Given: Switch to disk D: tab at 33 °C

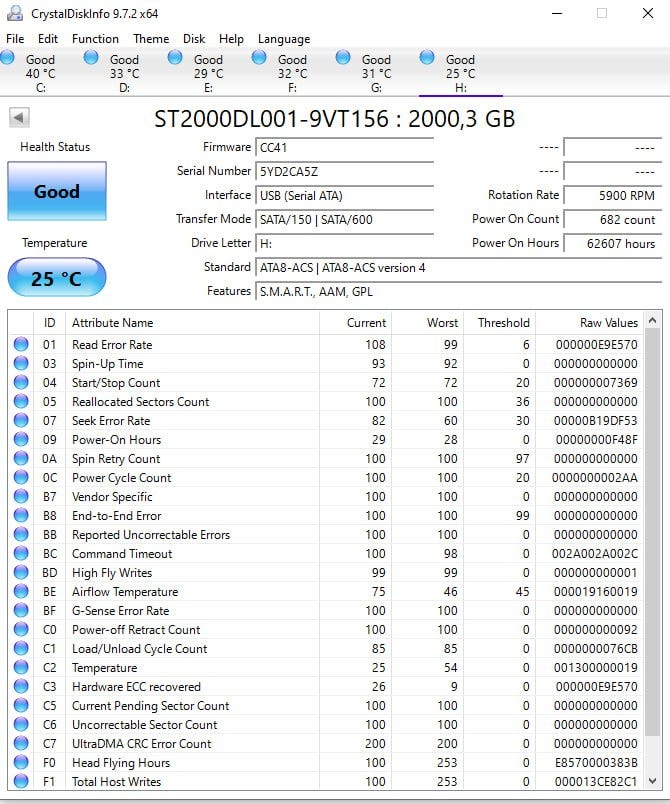Looking at the screenshot, I should pos(125,73).
